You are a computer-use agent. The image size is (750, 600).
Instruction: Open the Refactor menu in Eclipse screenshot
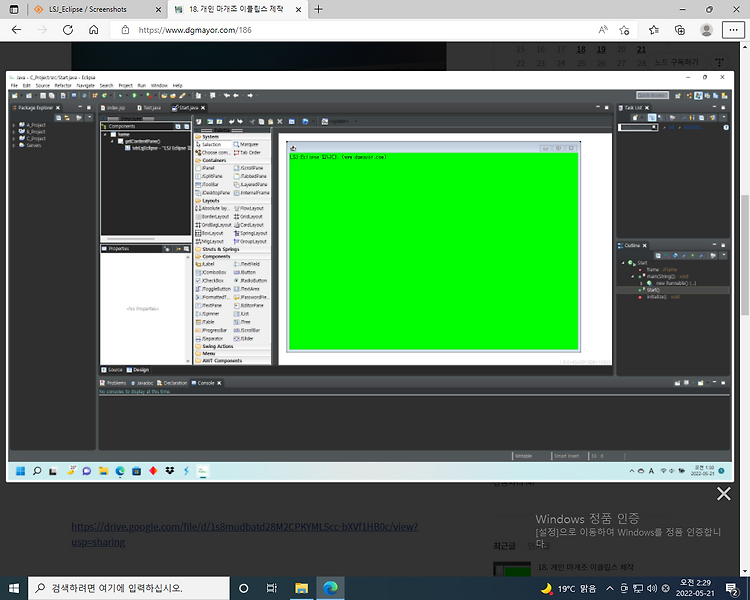pyautogui.click(x=63, y=86)
